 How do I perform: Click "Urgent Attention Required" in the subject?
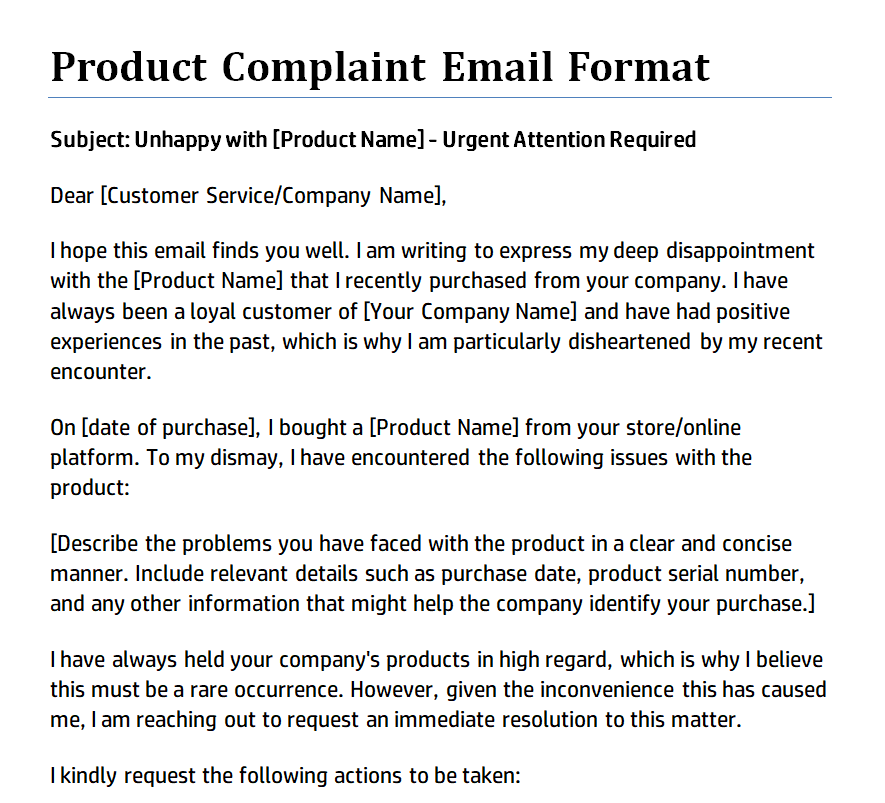point(569,139)
